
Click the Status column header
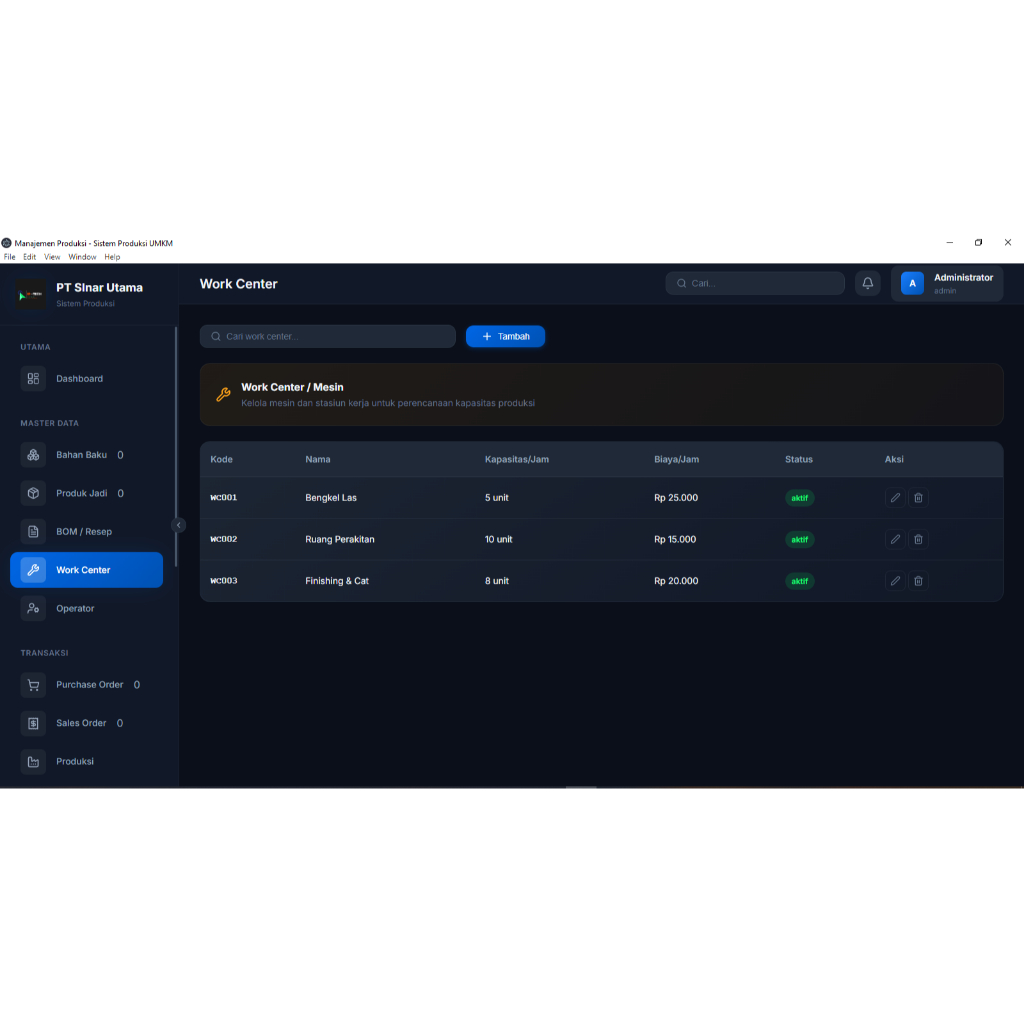coord(799,460)
